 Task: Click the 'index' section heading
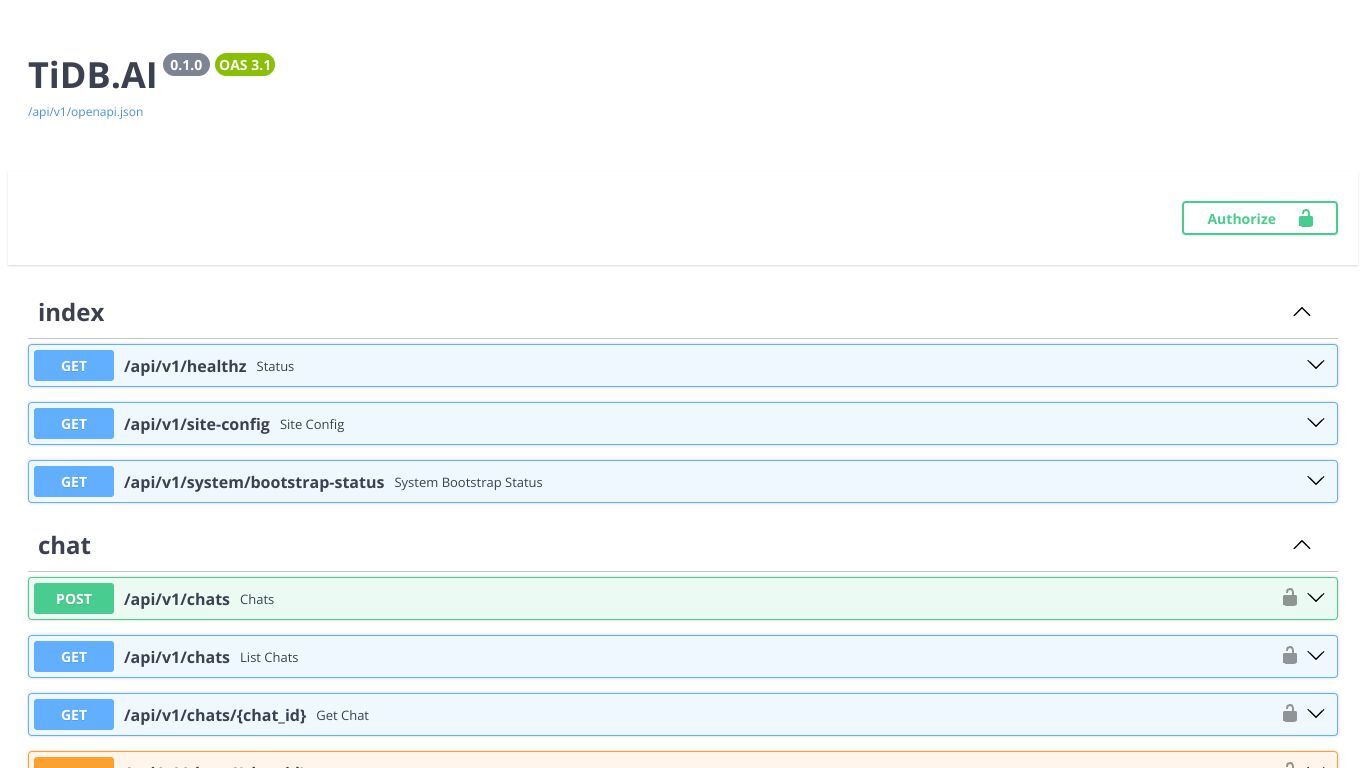point(71,312)
